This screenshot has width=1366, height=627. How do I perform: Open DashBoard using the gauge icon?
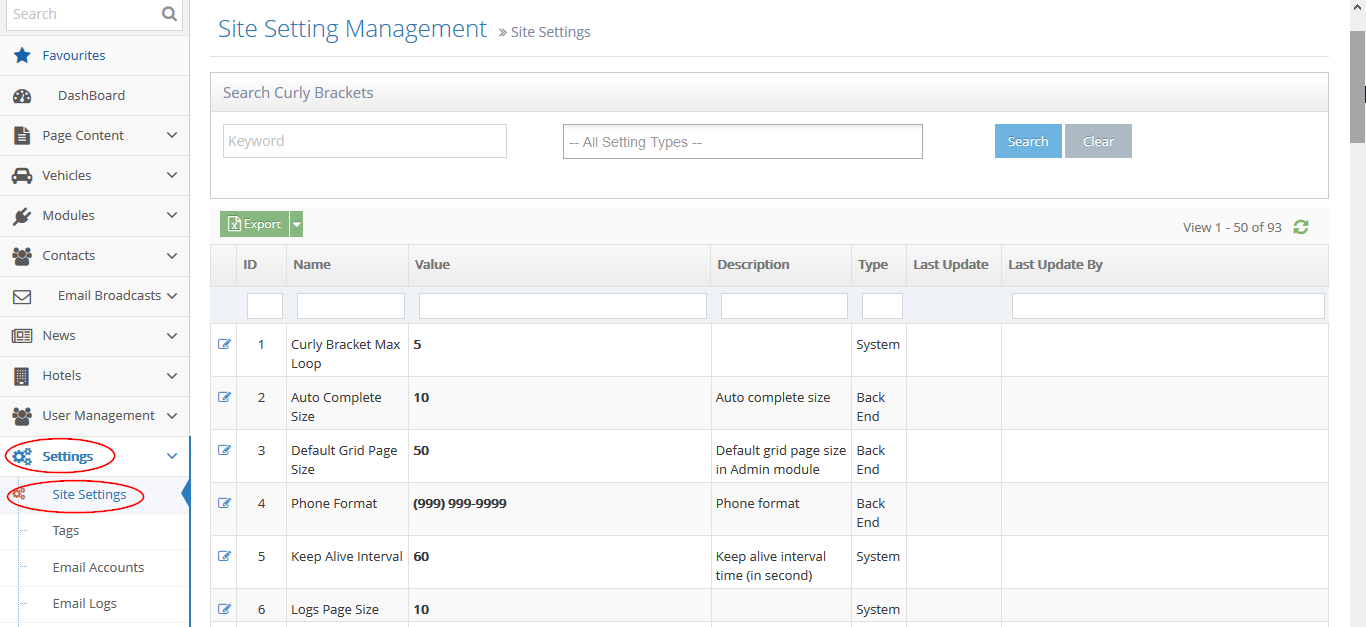tap(22, 95)
